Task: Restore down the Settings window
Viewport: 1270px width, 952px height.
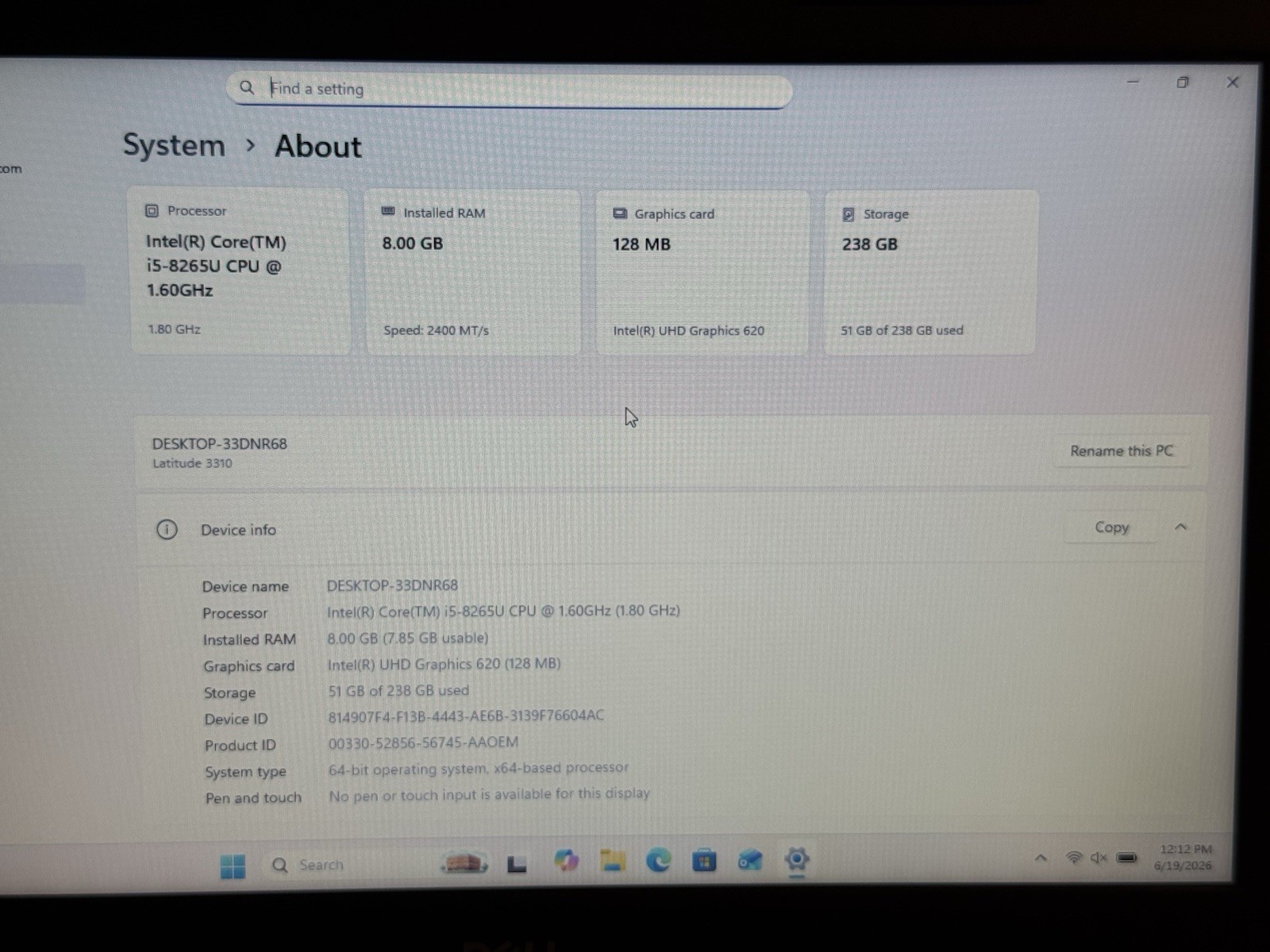Action: (x=1183, y=82)
